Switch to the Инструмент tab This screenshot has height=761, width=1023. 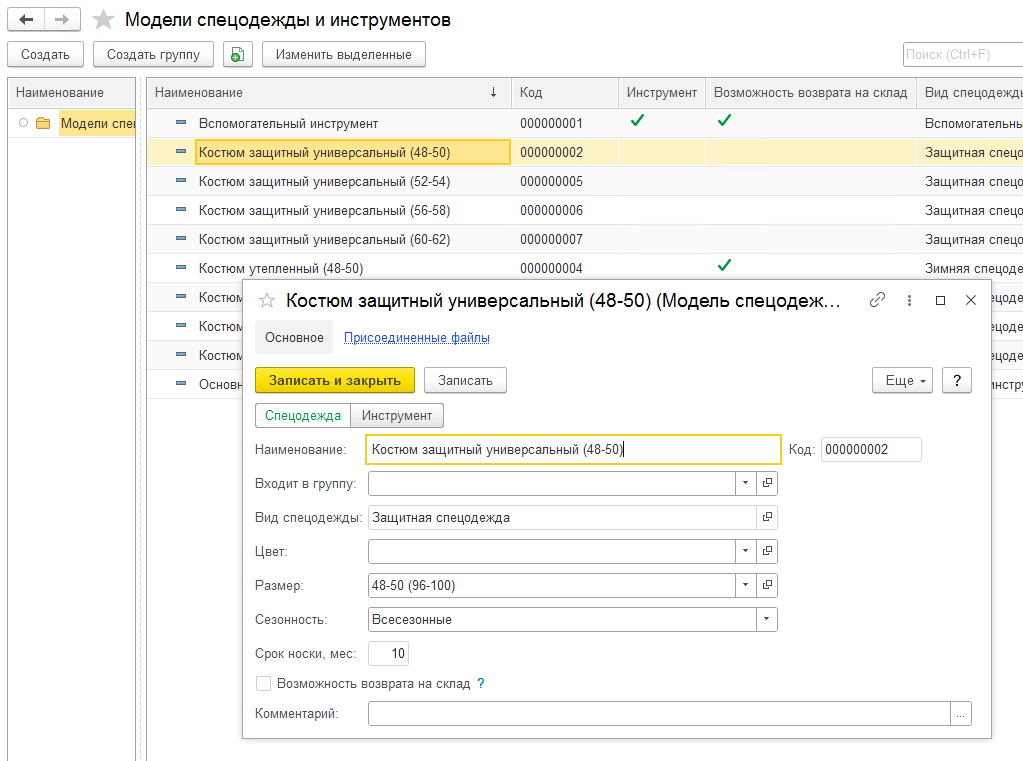point(397,416)
